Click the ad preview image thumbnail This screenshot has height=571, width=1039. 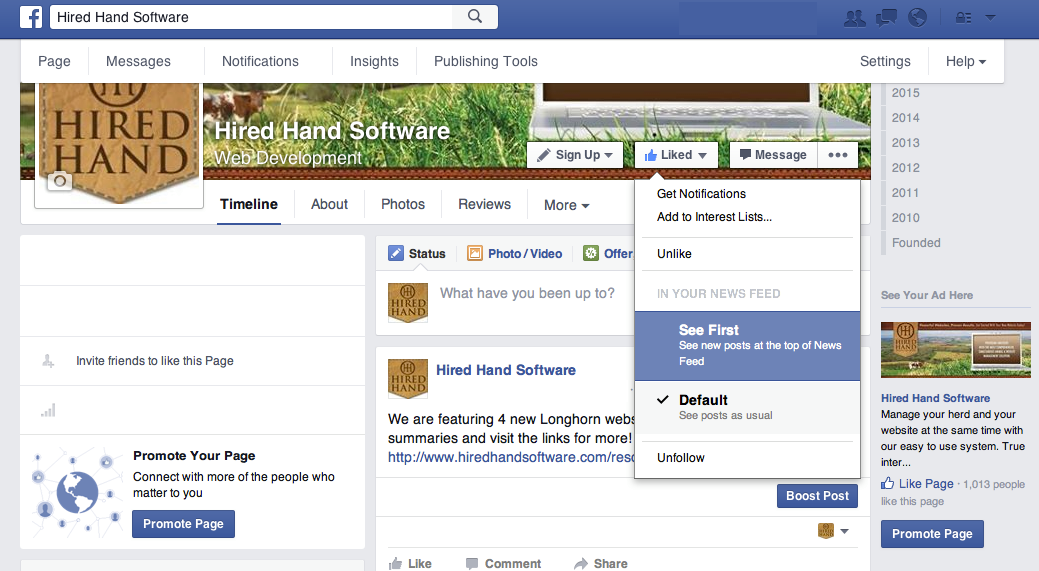coord(956,350)
